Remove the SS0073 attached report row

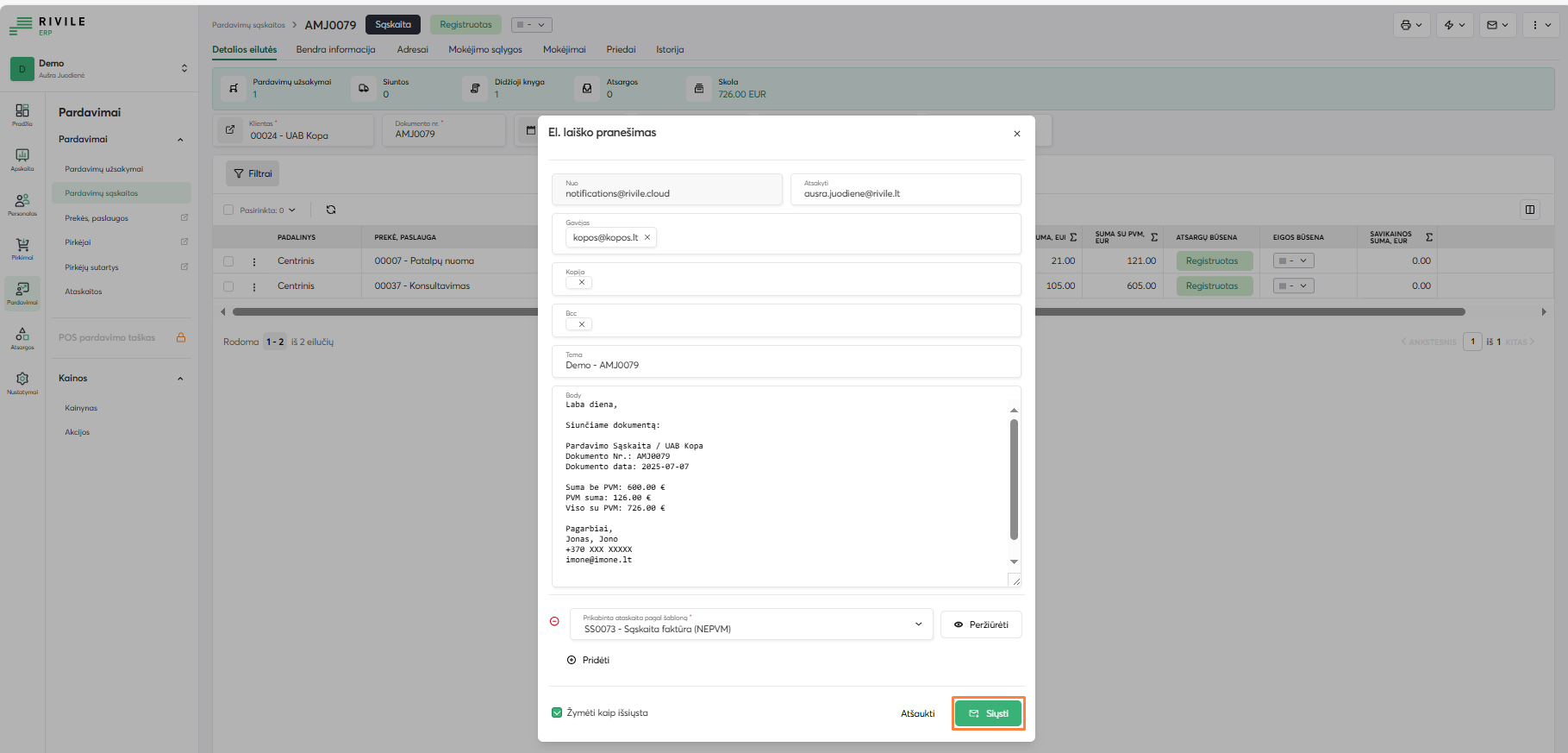(x=554, y=621)
